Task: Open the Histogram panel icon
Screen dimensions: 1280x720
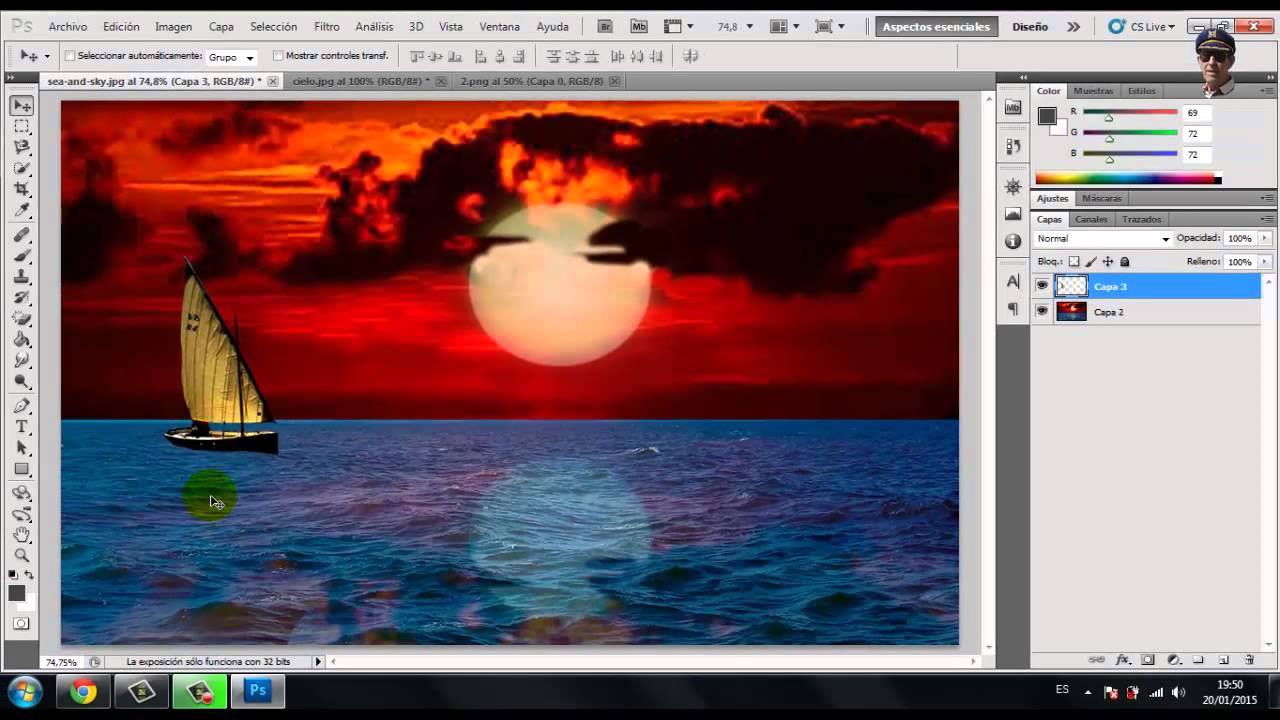Action: (1013, 213)
